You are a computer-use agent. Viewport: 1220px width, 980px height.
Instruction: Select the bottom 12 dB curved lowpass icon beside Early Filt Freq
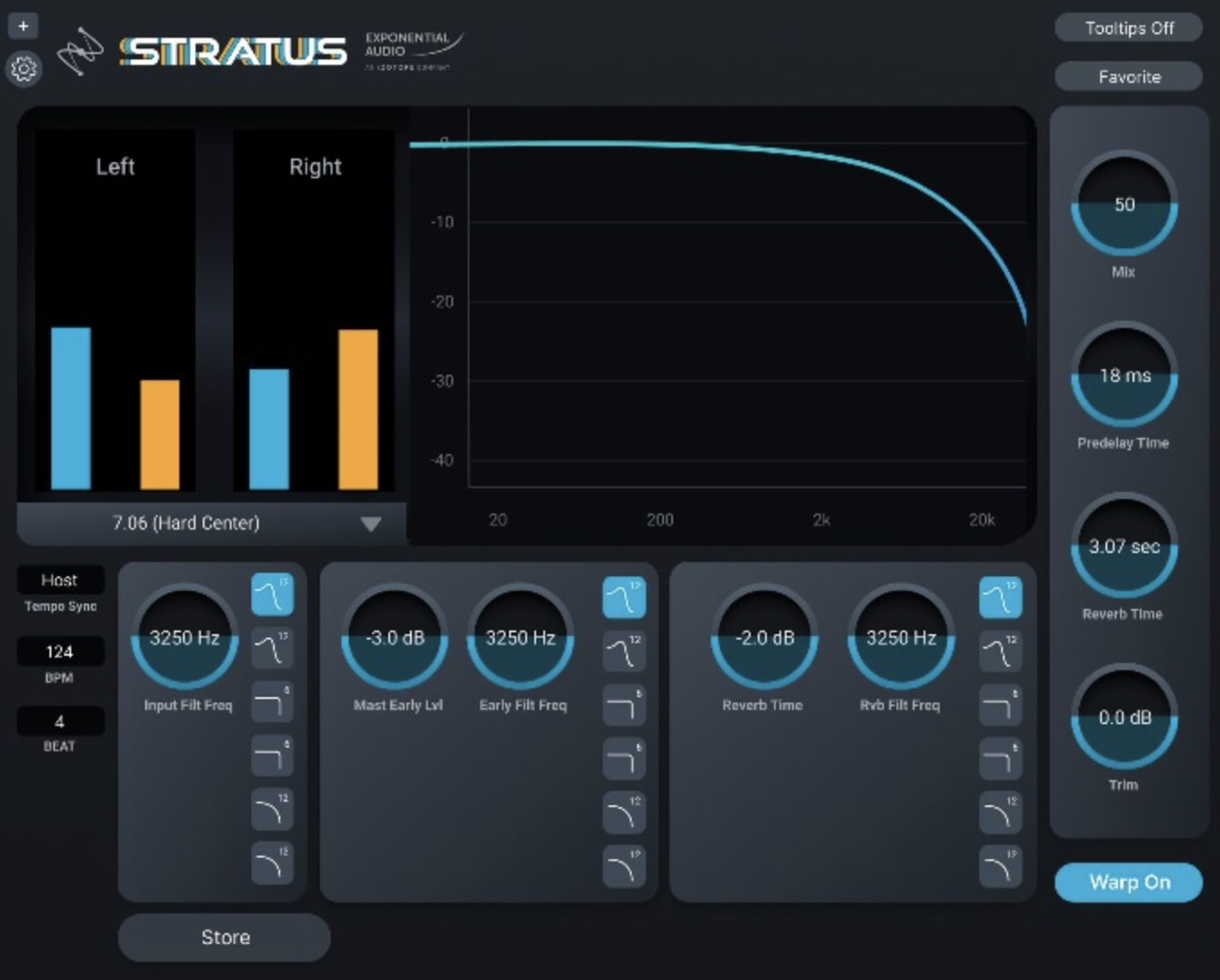coord(624,867)
